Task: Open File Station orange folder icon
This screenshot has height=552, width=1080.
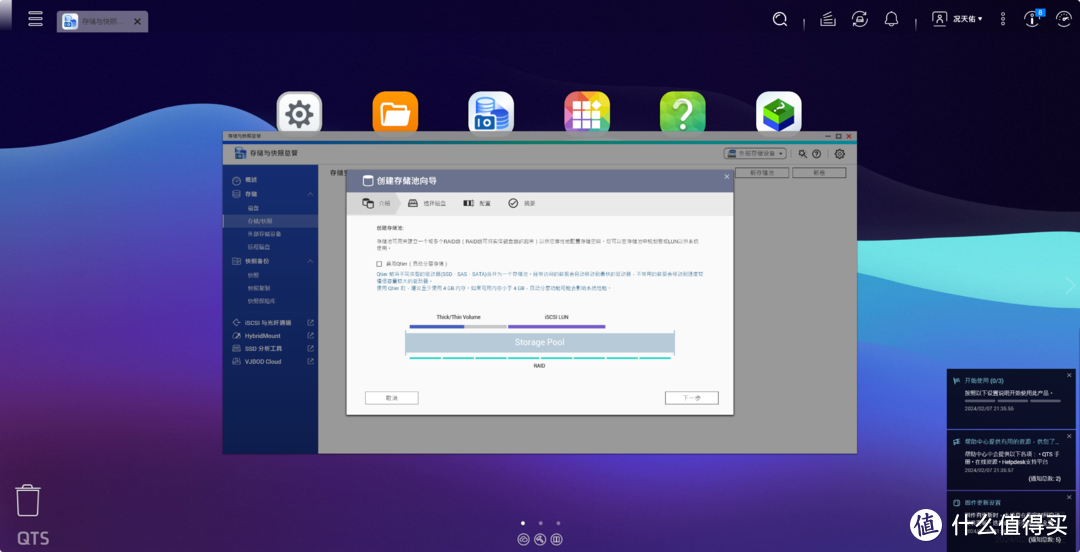Action: (395, 113)
